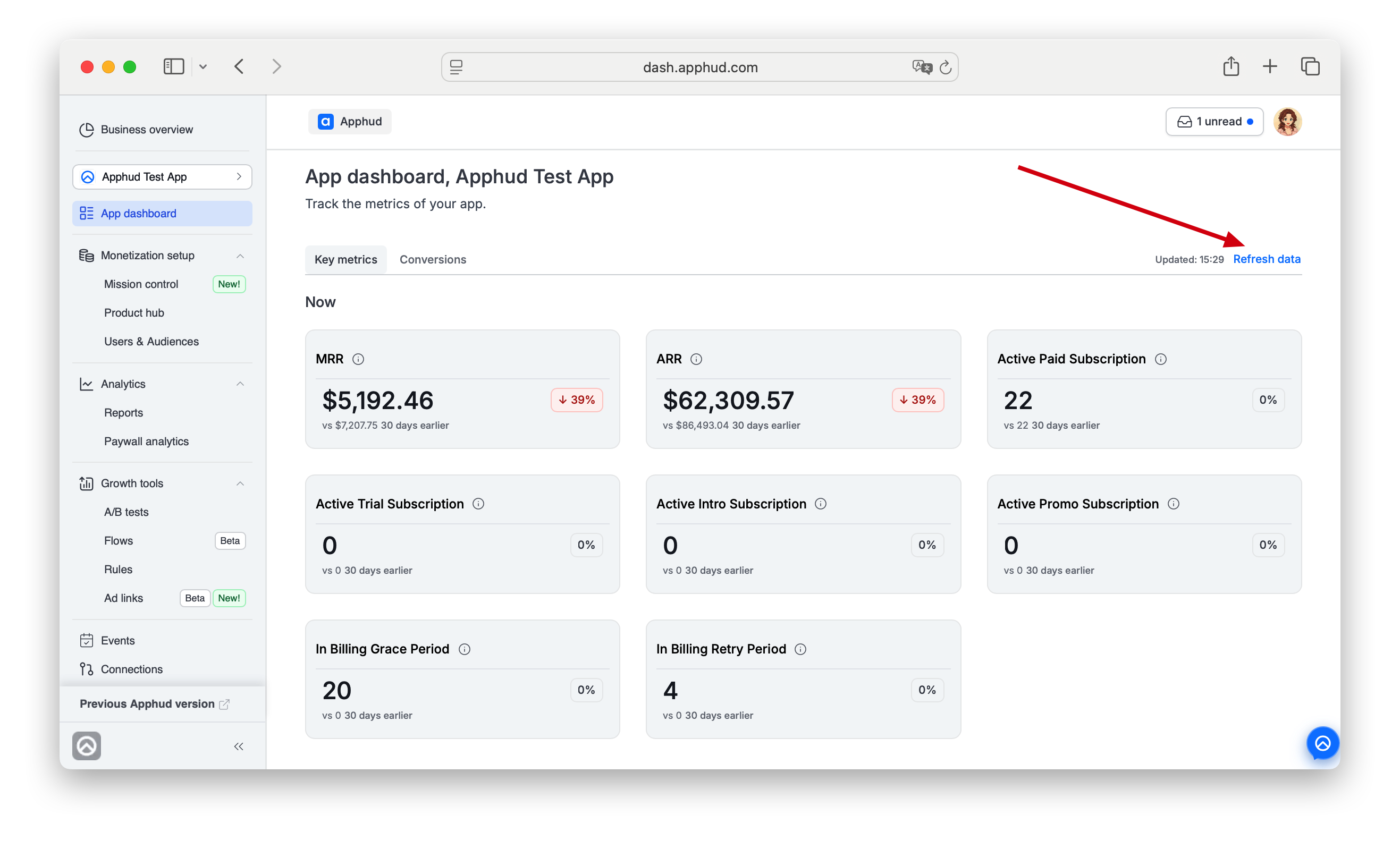
Task: Collapse the sidebar with double-chevron icon
Action: click(239, 746)
